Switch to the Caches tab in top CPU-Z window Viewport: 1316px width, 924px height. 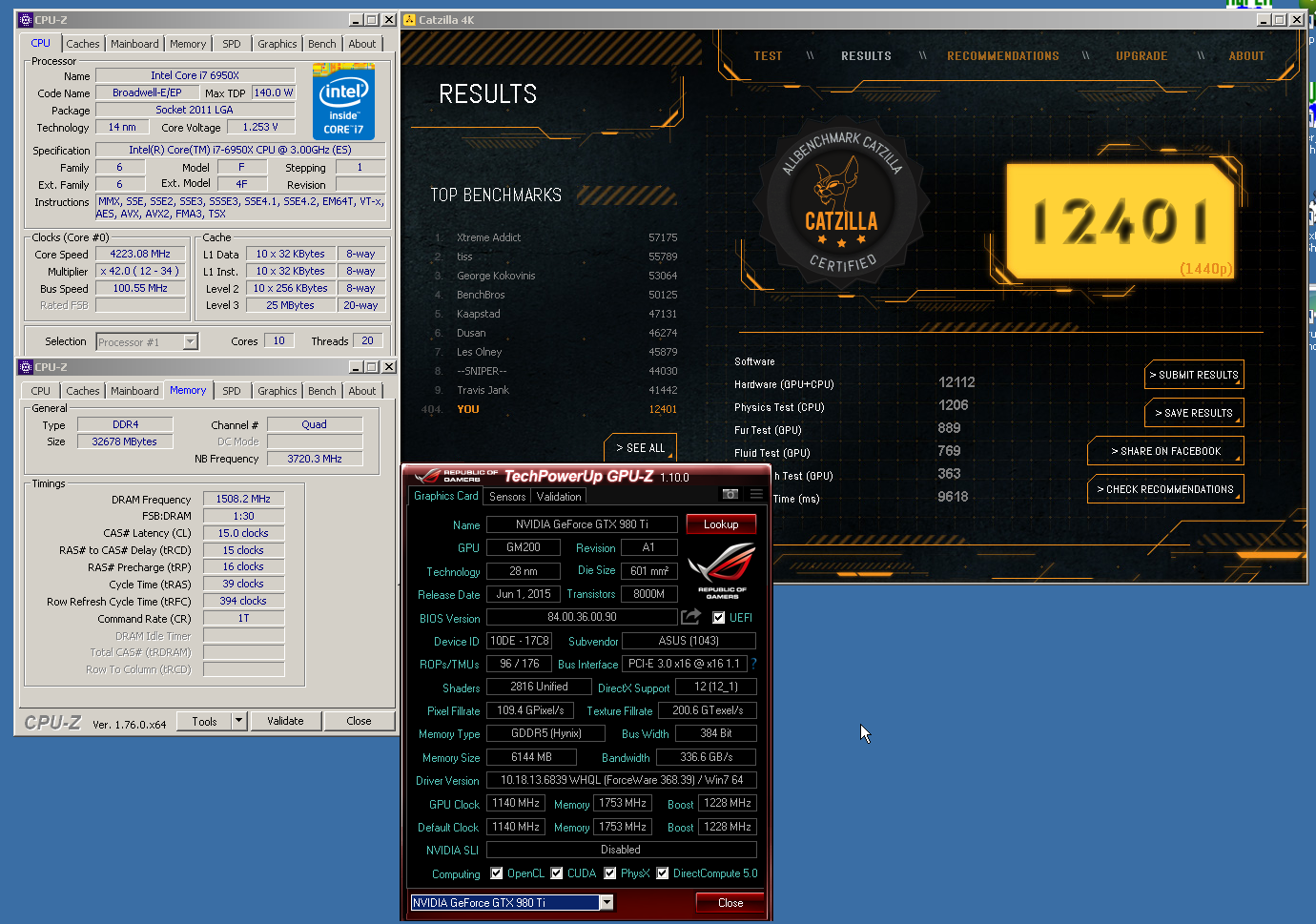click(x=82, y=44)
